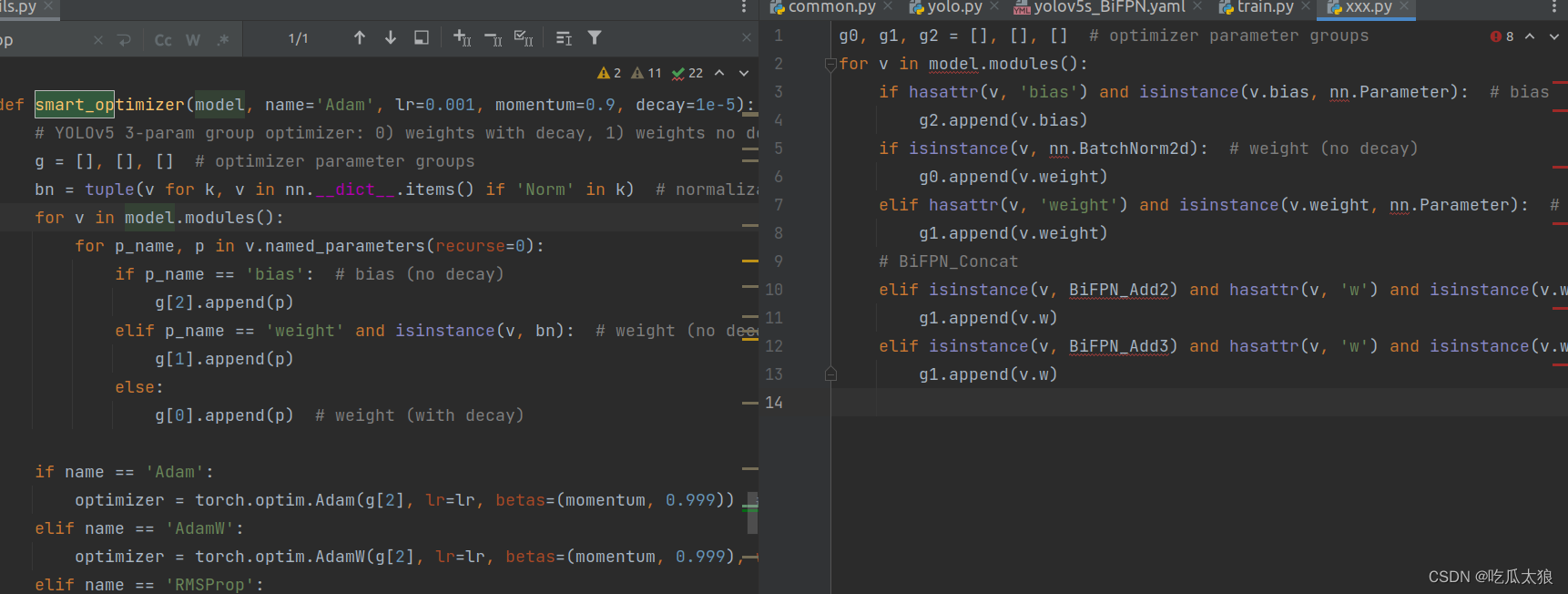Click the 2 warnings indicator in left editor

pos(609,73)
